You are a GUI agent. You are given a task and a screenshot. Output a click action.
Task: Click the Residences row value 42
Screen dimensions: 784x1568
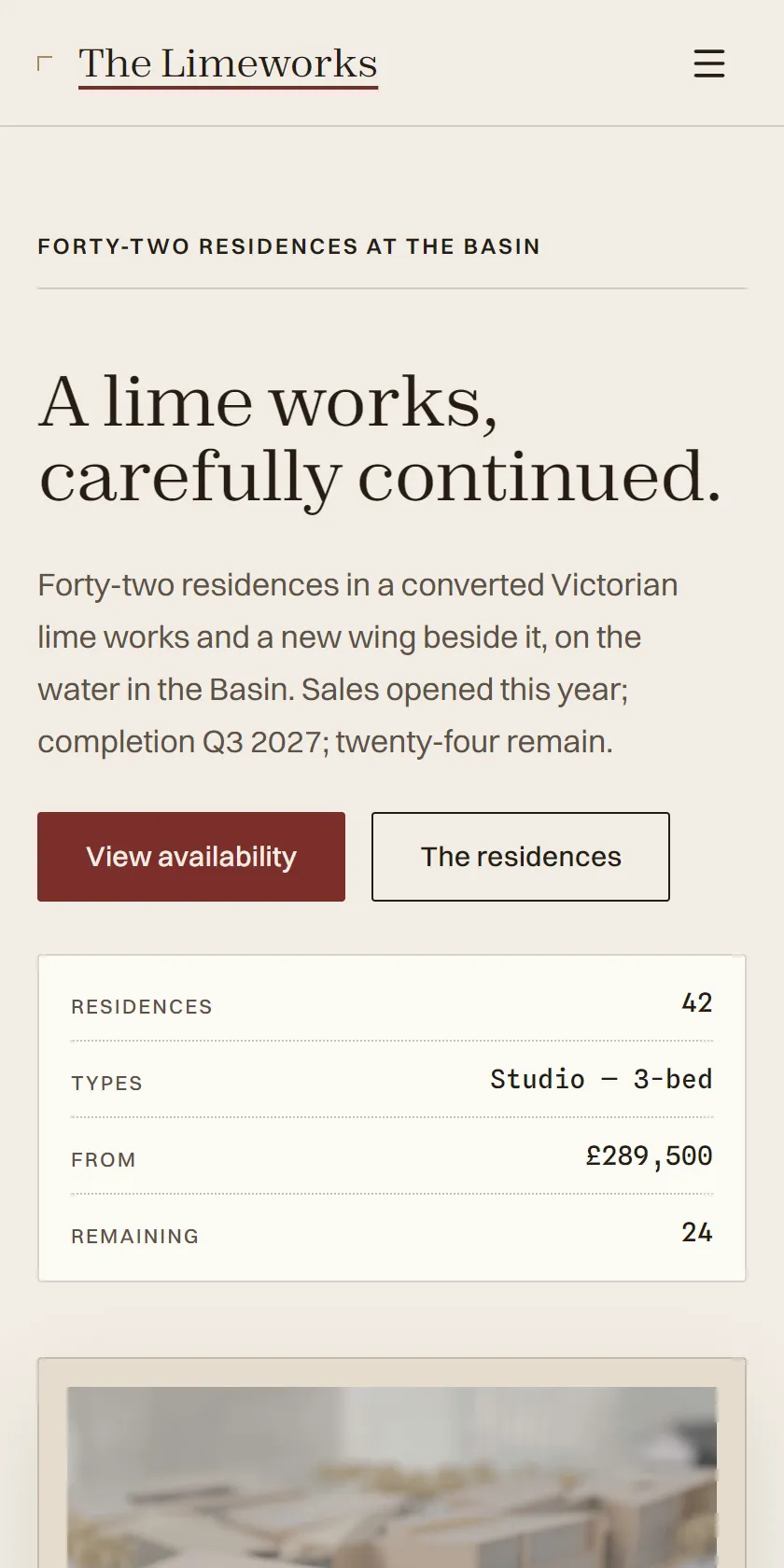(697, 1002)
